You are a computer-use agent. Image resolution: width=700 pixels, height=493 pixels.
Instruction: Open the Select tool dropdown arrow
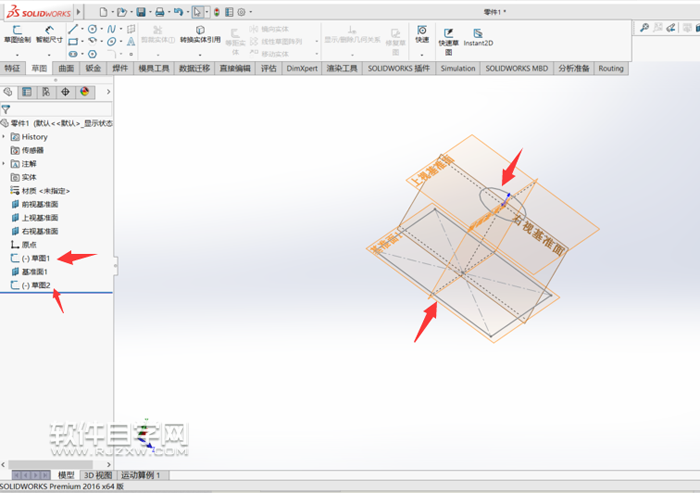tap(207, 12)
